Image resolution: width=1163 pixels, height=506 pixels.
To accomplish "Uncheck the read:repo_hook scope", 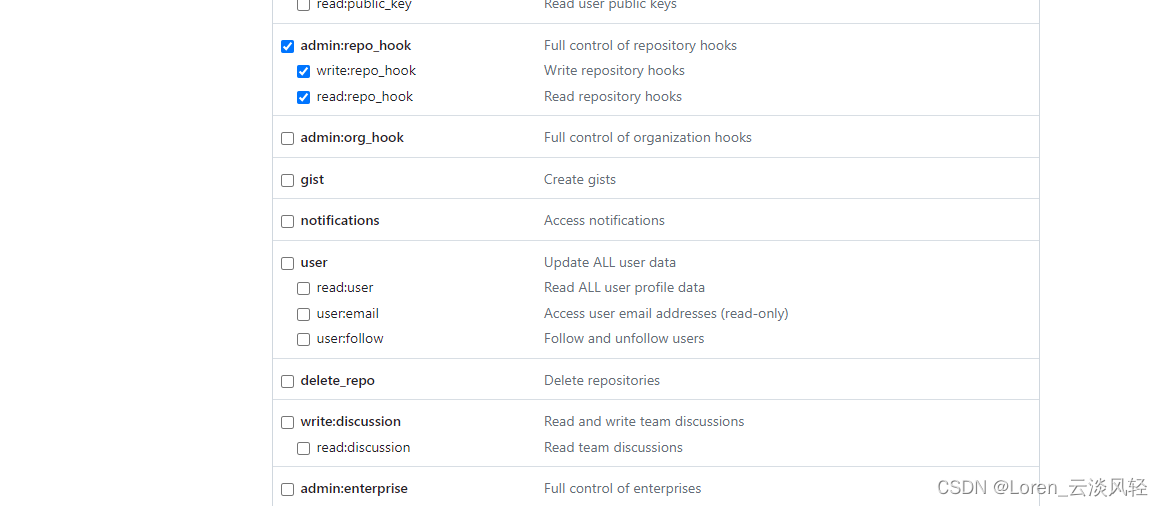I will pos(303,97).
